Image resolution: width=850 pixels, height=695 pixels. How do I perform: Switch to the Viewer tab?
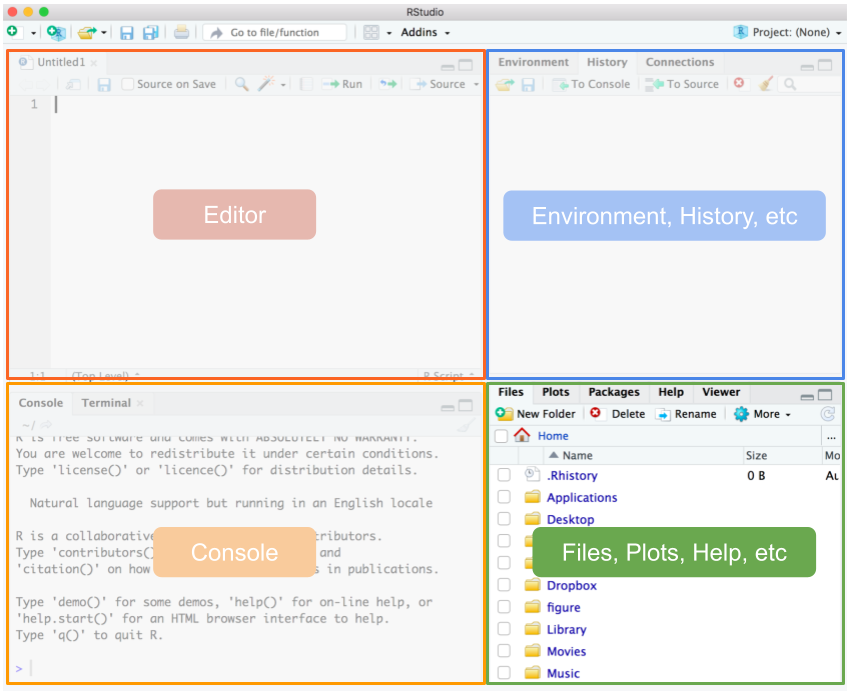pyautogui.click(x=720, y=392)
